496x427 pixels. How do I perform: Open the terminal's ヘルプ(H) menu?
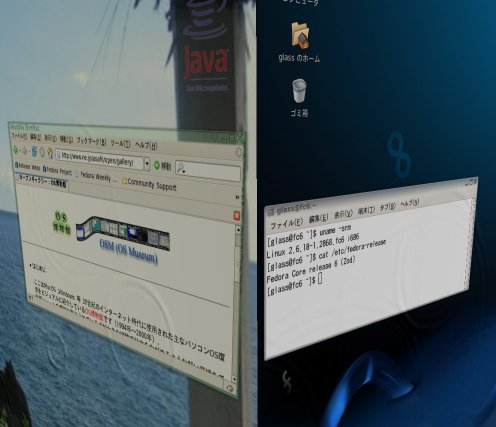click(409, 203)
